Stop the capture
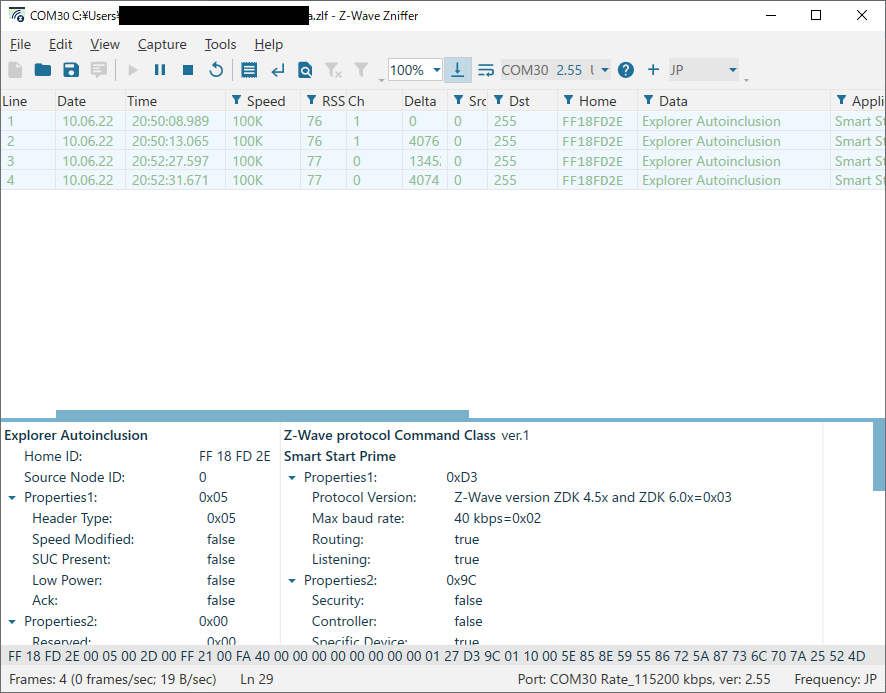Screen dimensions: 886x693 coord(188,70)
